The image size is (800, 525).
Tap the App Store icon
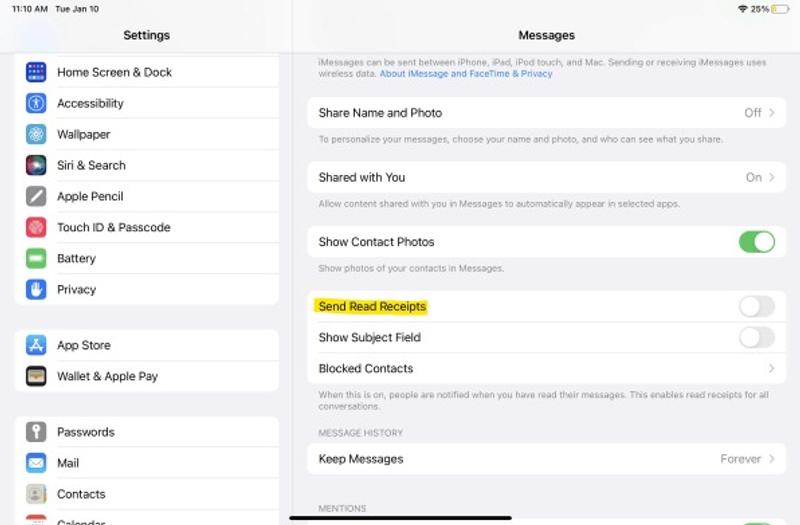[36, 345]
